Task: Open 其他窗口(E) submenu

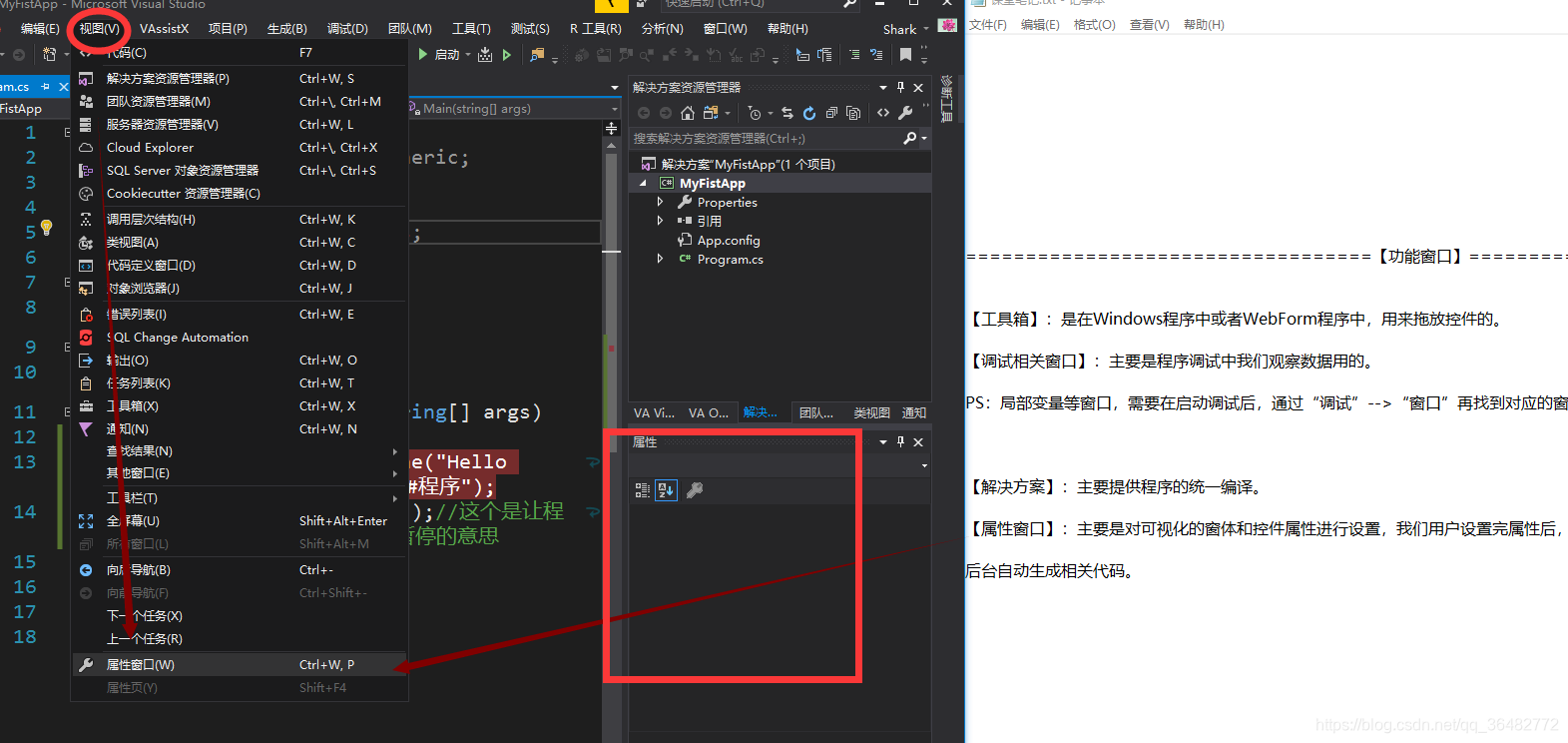Action: point(240,473)
